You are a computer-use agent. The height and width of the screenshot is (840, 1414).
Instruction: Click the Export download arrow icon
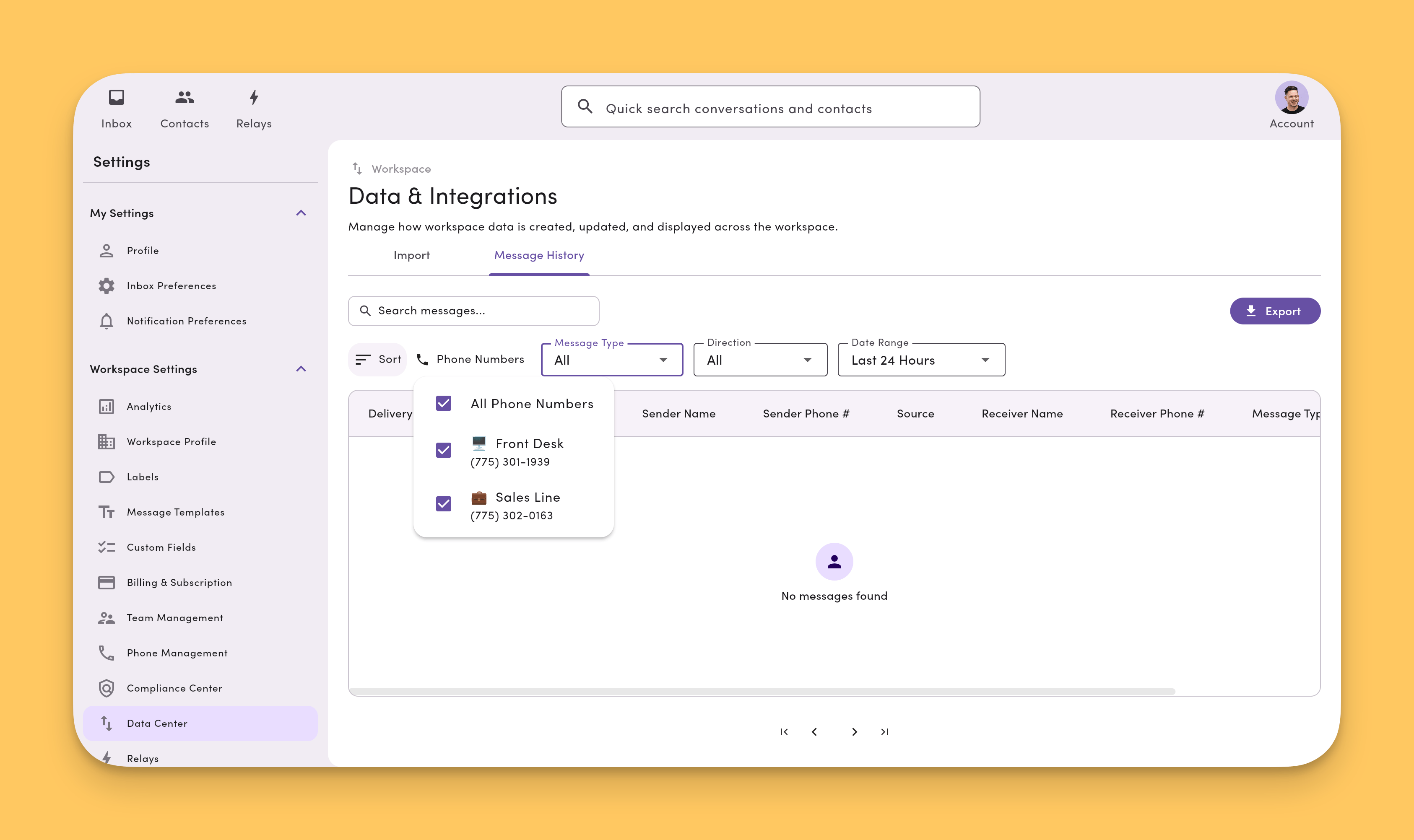[1251, 311]
